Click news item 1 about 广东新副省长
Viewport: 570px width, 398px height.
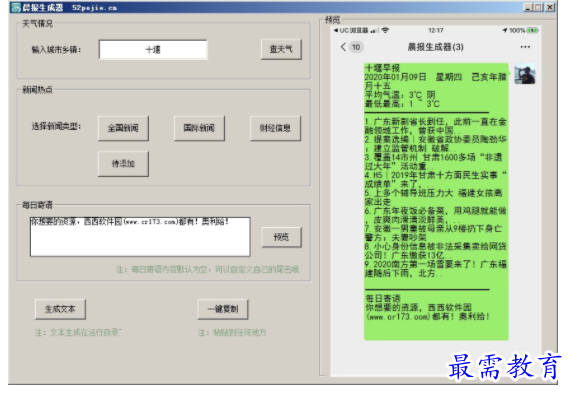point(435,126)
